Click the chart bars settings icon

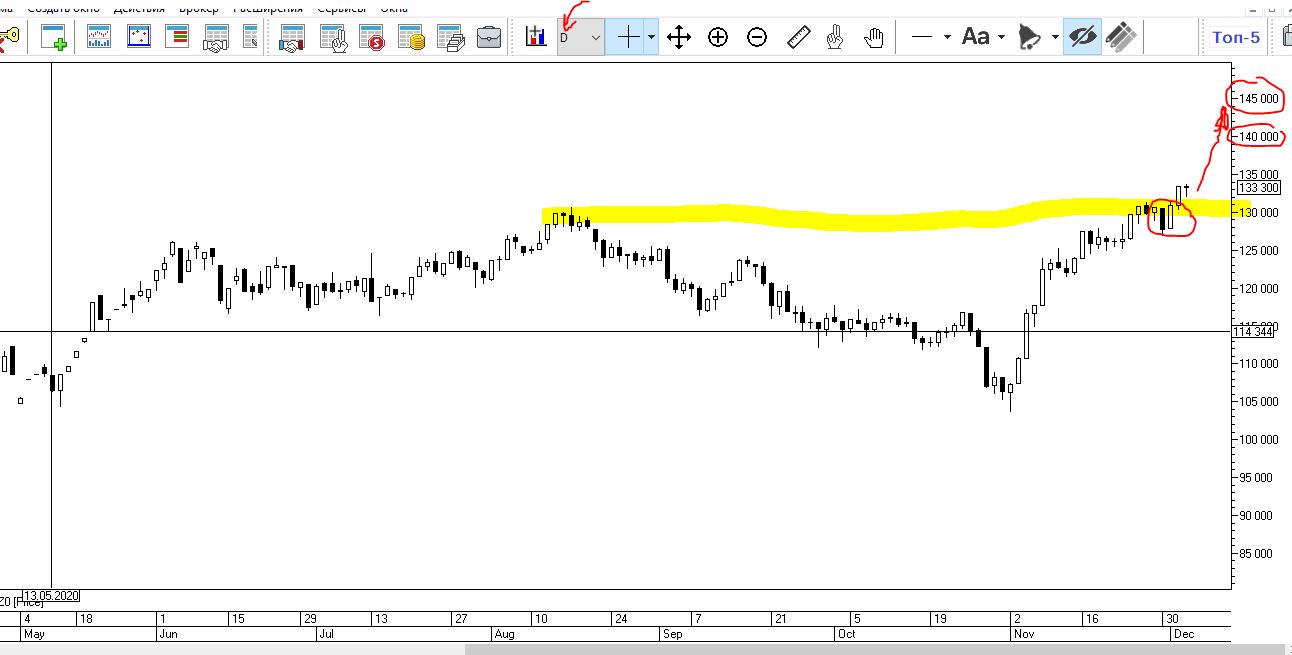536,38
